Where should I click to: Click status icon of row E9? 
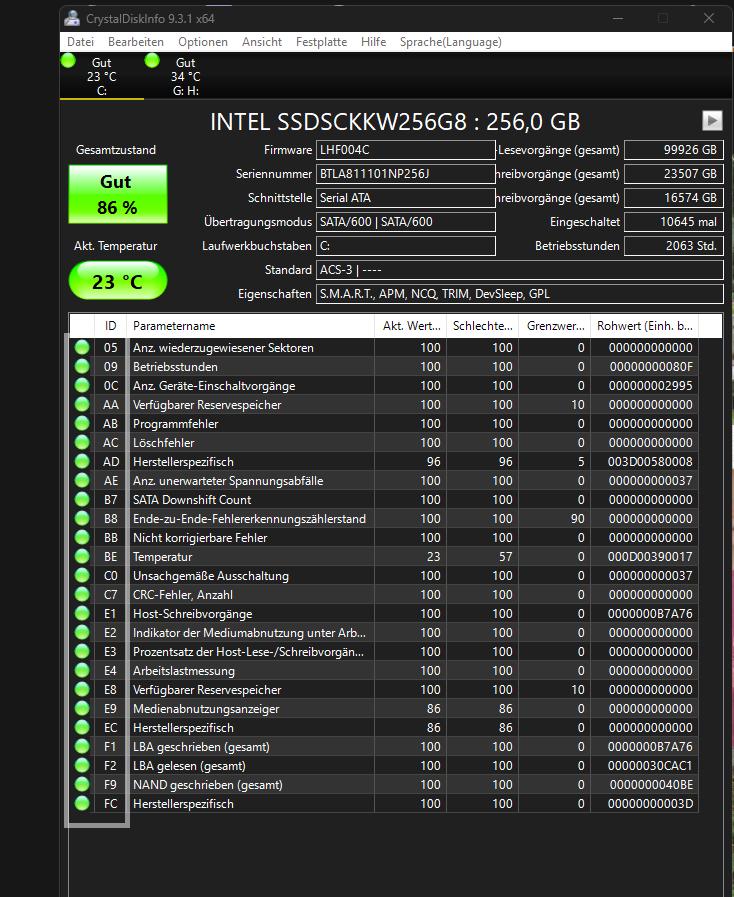tap(82, 708)
